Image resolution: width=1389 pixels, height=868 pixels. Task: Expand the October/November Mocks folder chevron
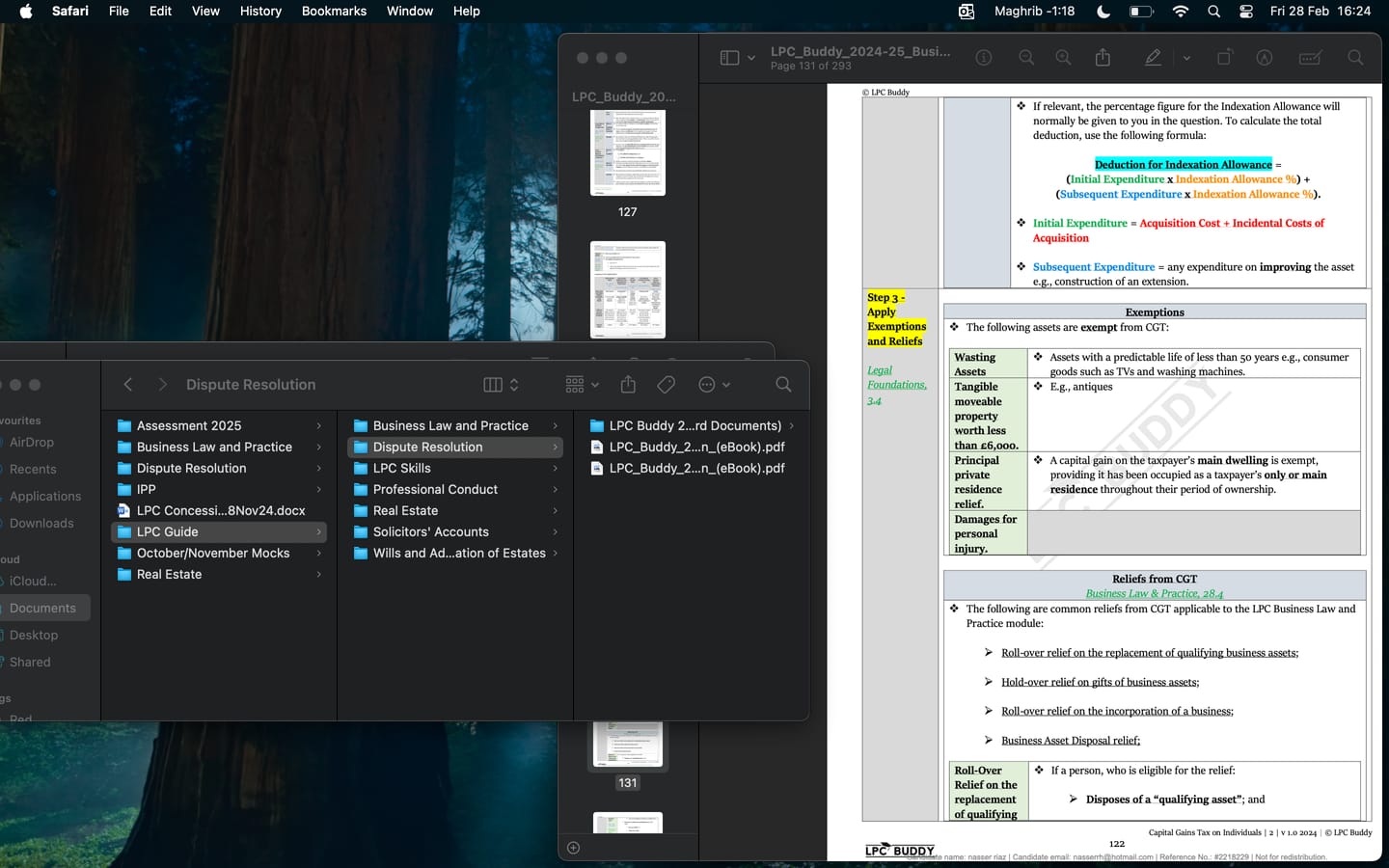click(319, 553)
